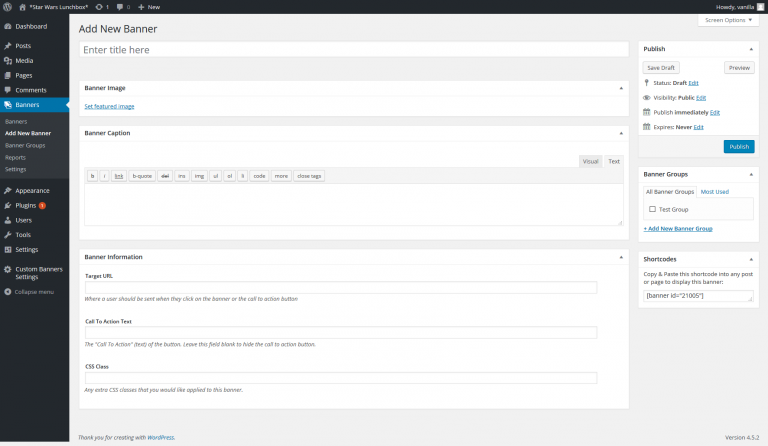This screenshot has width=768, height=446.
Task: Check the Test Group checkbox
Action: click(x=652, y=210)
